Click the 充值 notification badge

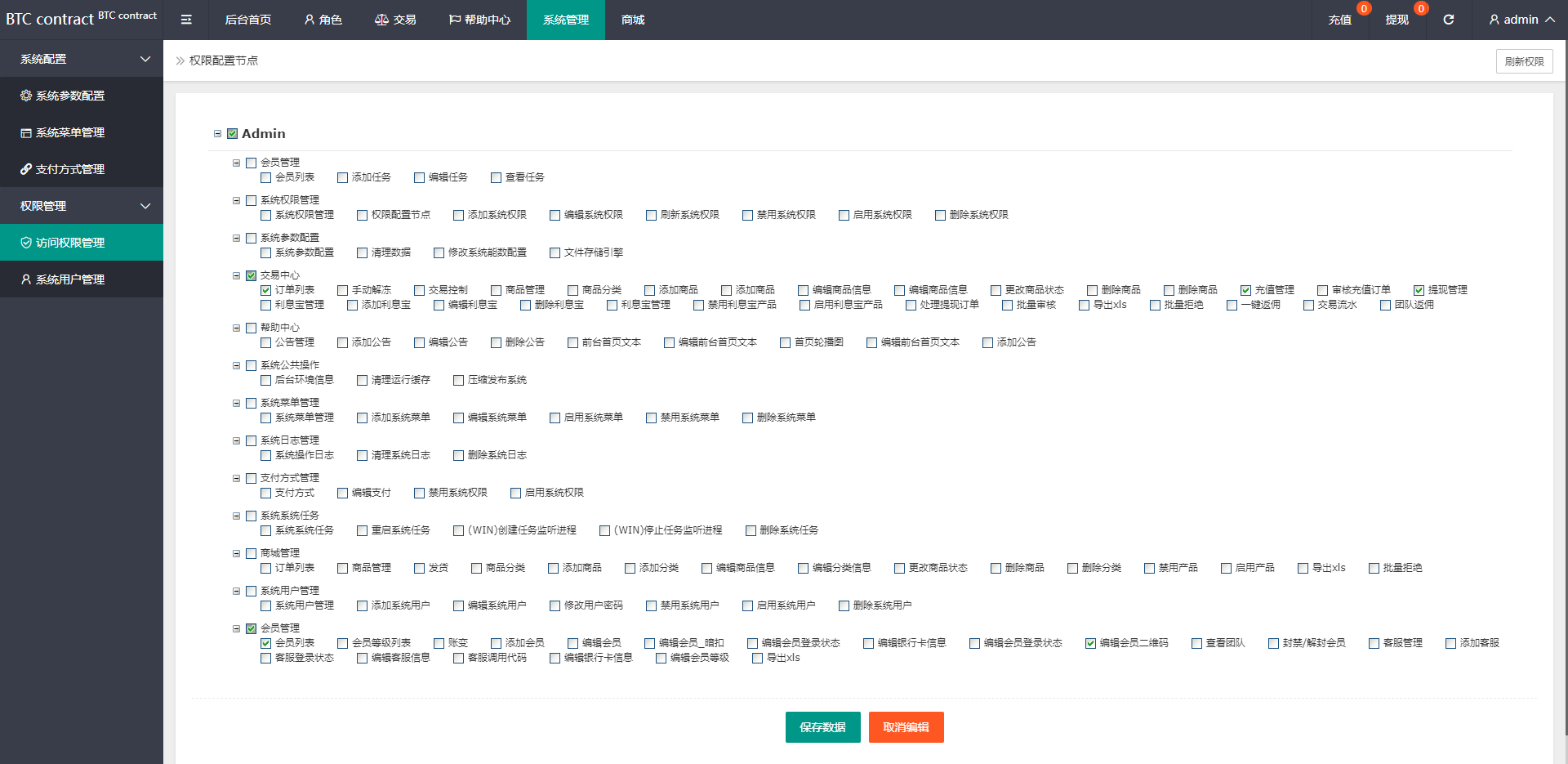[x=1363, y=9]
